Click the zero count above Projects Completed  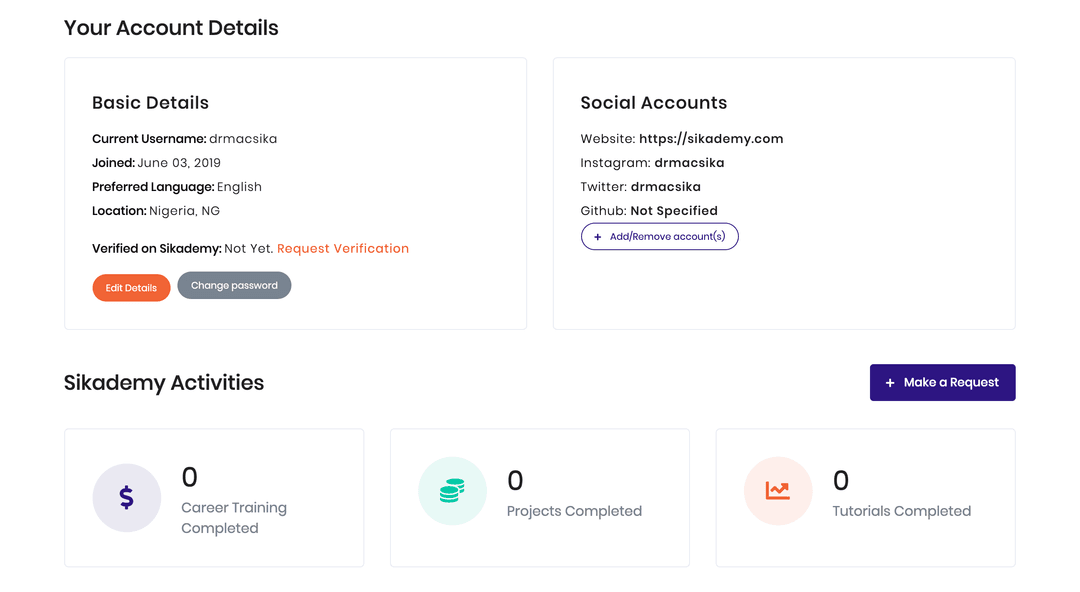point(515,480)
